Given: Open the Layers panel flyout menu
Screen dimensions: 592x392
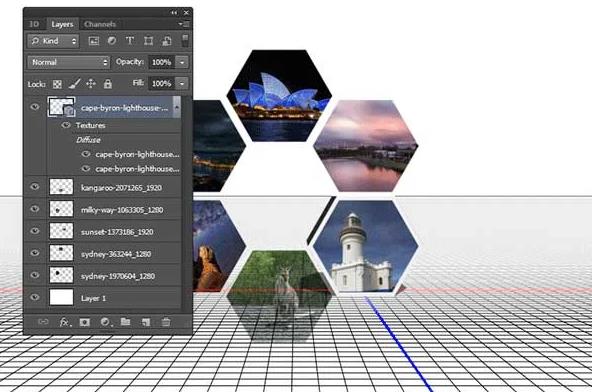Looking at the screenshot, I should (x=185, y=24).
